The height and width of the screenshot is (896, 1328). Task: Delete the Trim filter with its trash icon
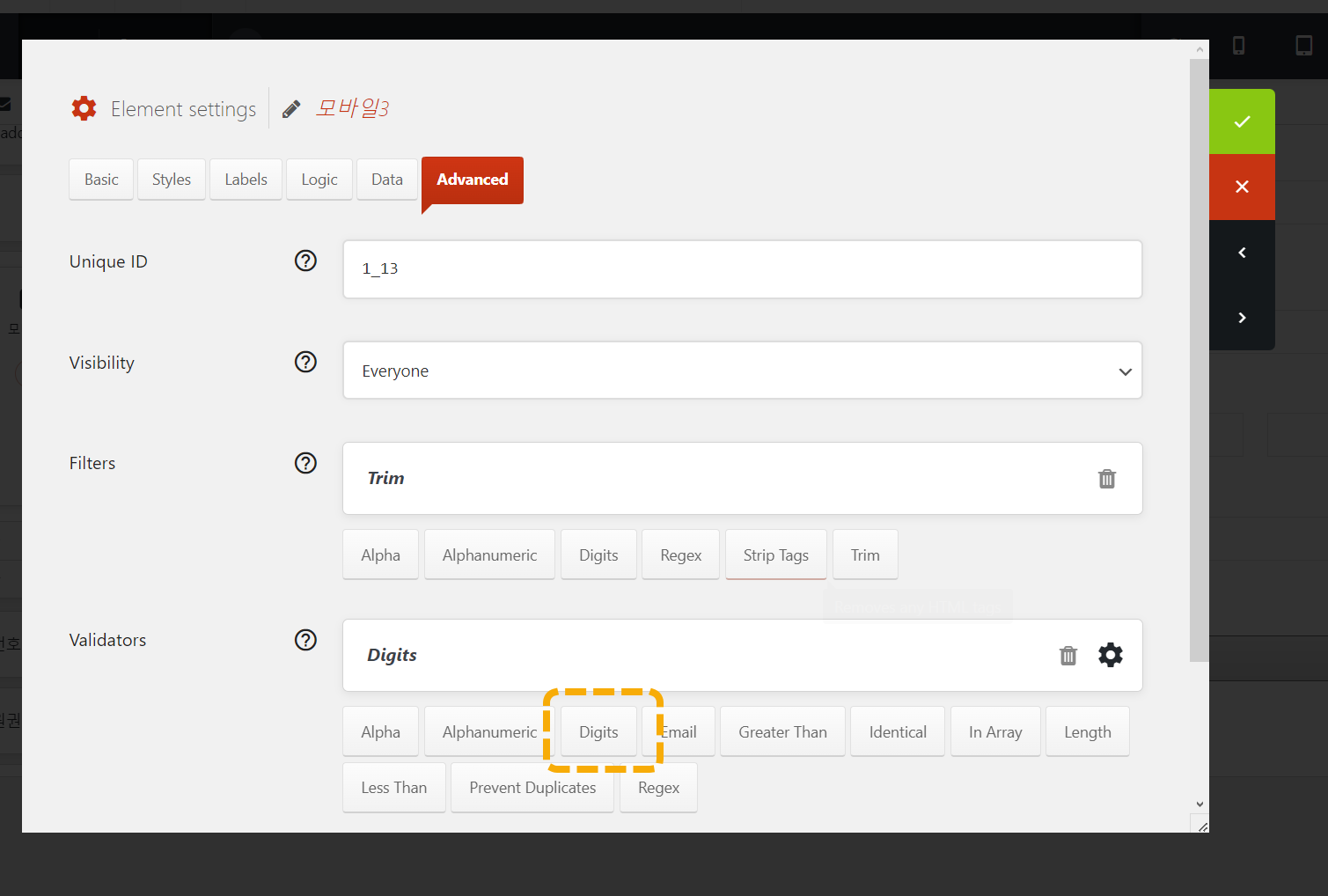point(1107,479)
